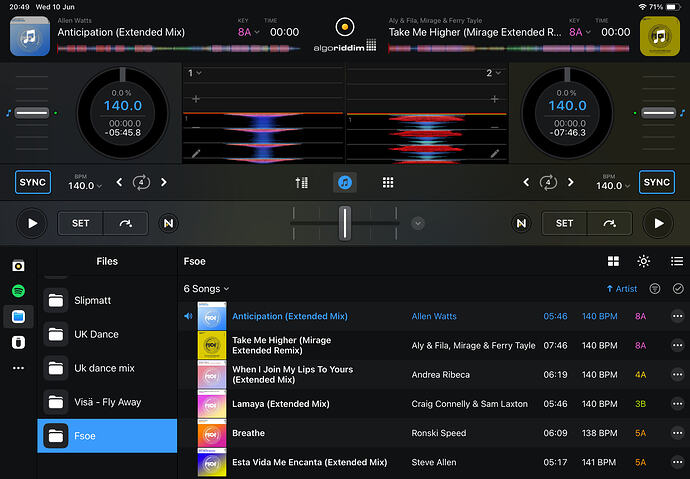The image size is (690, 479).
Task: Open the record button at top center
Action: (x=345, y=27)
